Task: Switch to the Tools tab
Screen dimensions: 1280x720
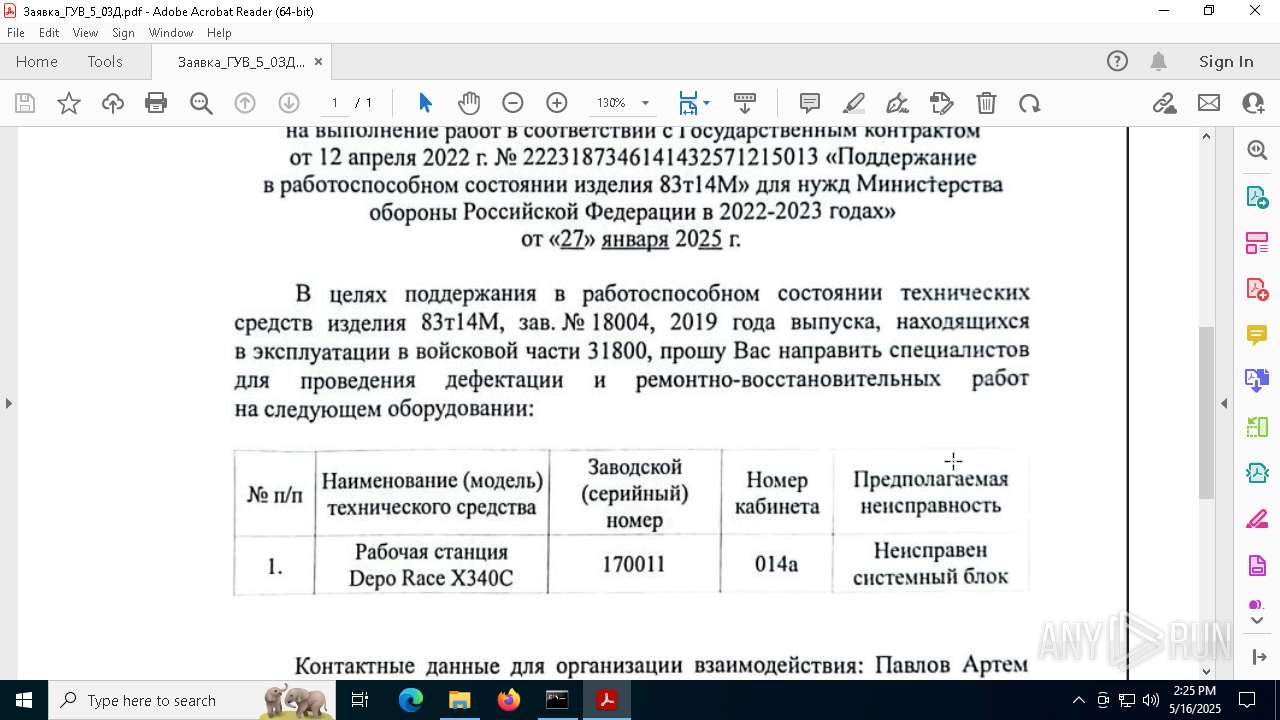Action: 105,61
